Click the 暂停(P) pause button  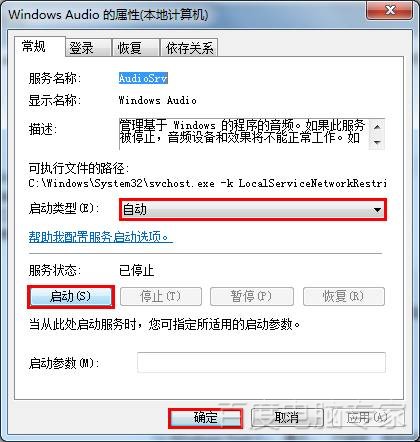(252, 296)
